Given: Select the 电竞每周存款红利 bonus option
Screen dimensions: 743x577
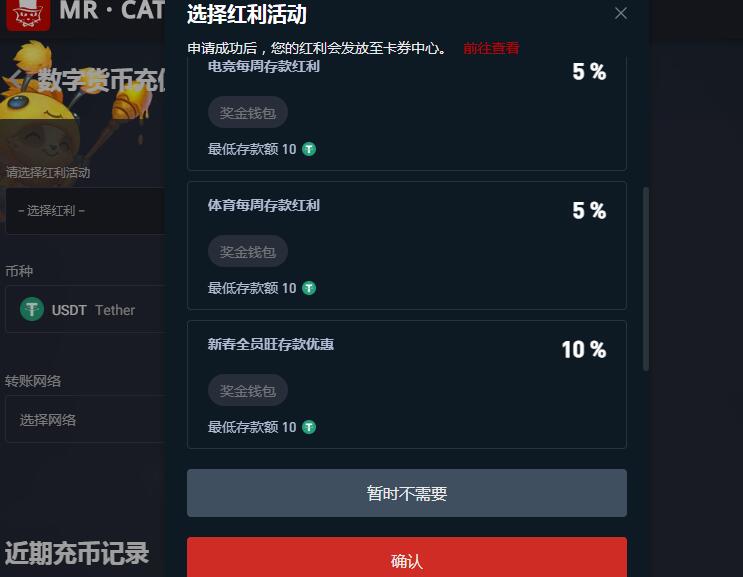Looking at the screenshot, I should click(407, 114).
